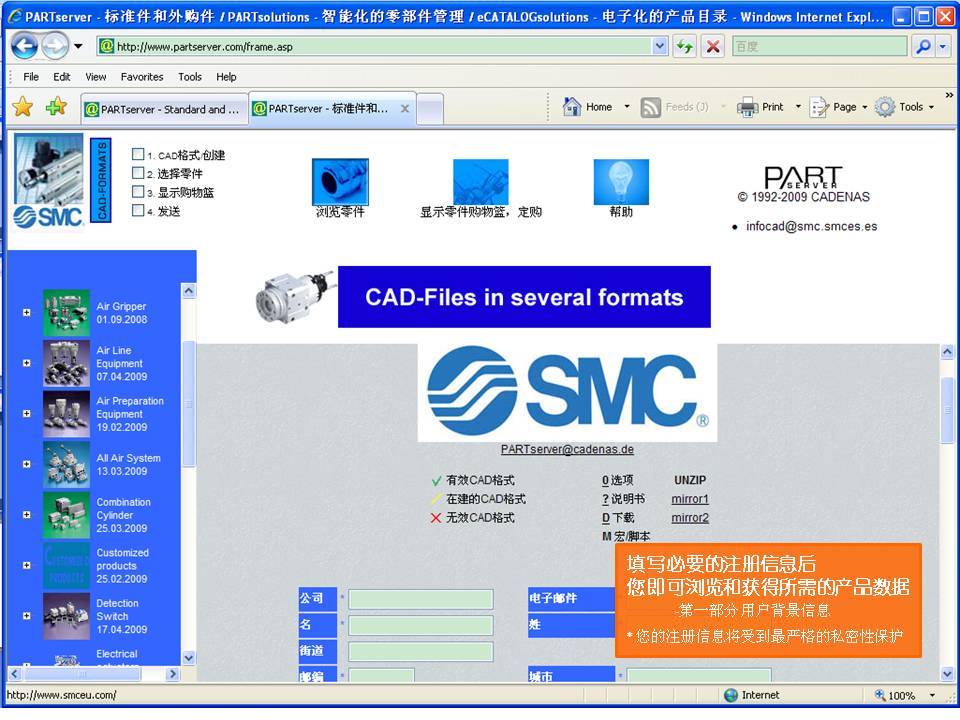Click the security zone globe icon
The height and width of the screenshot is (720, 960).
730,695
